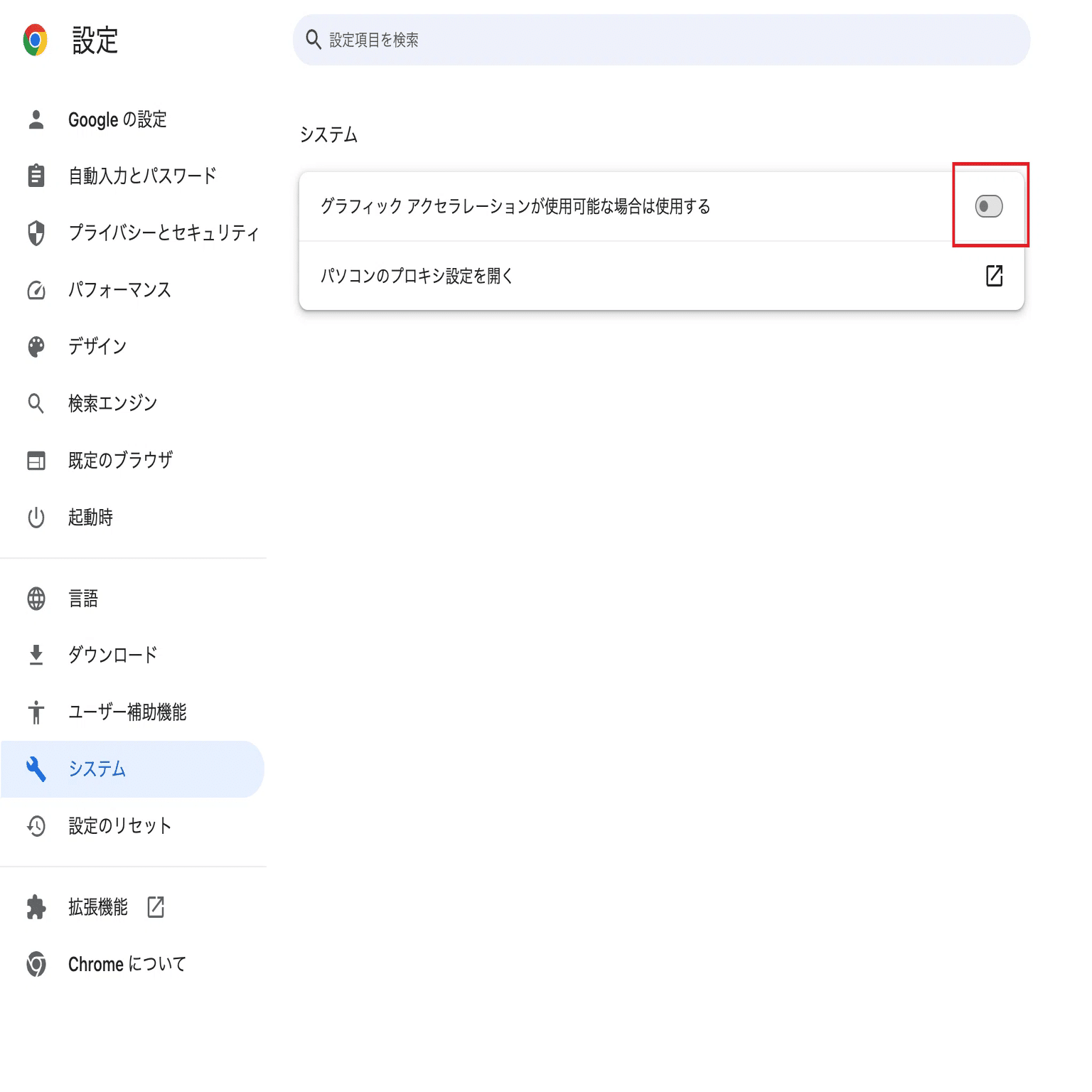Click the Chrome logo icon

click(35, 40)
